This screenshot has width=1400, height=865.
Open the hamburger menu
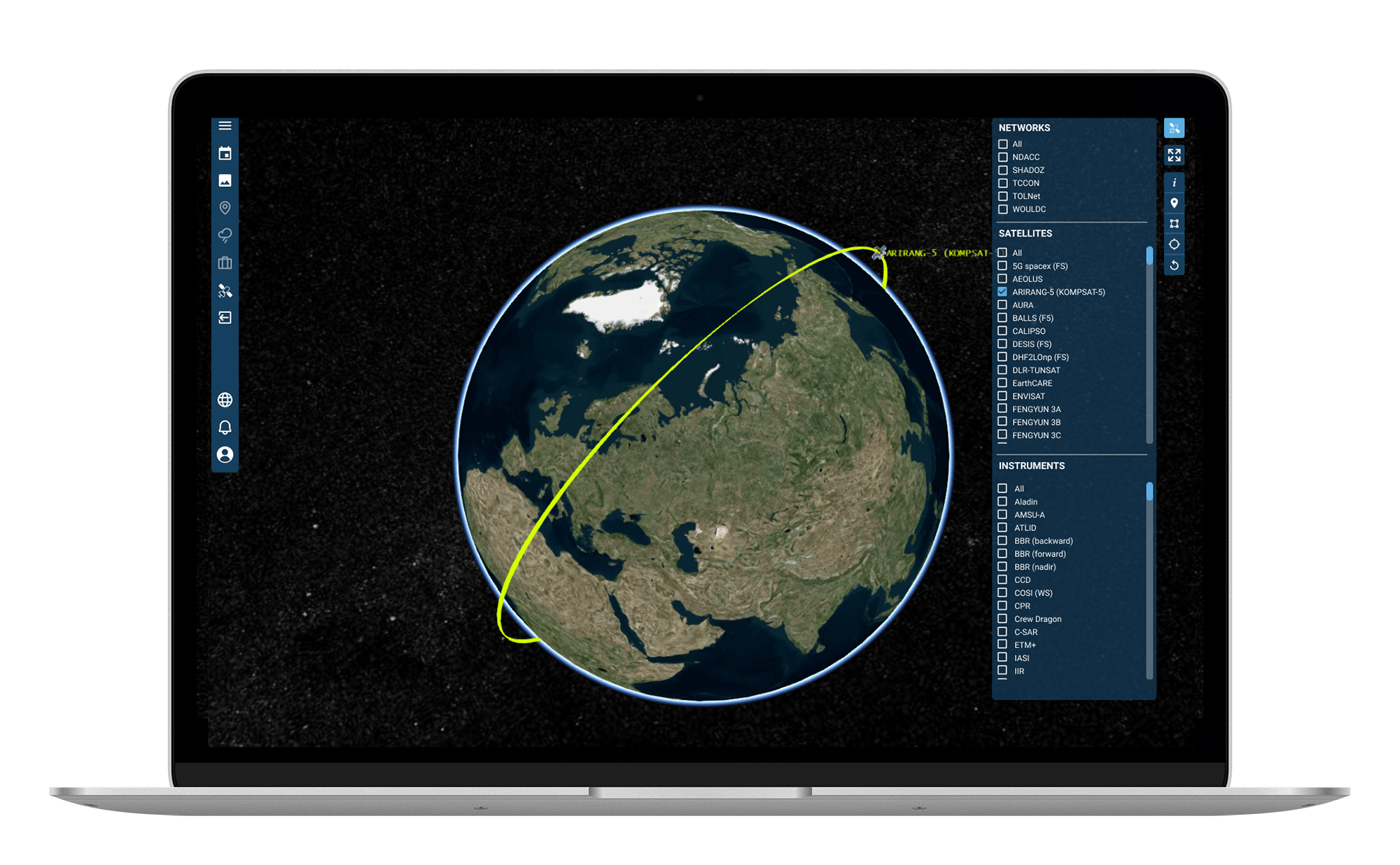[x=225, y=126]
